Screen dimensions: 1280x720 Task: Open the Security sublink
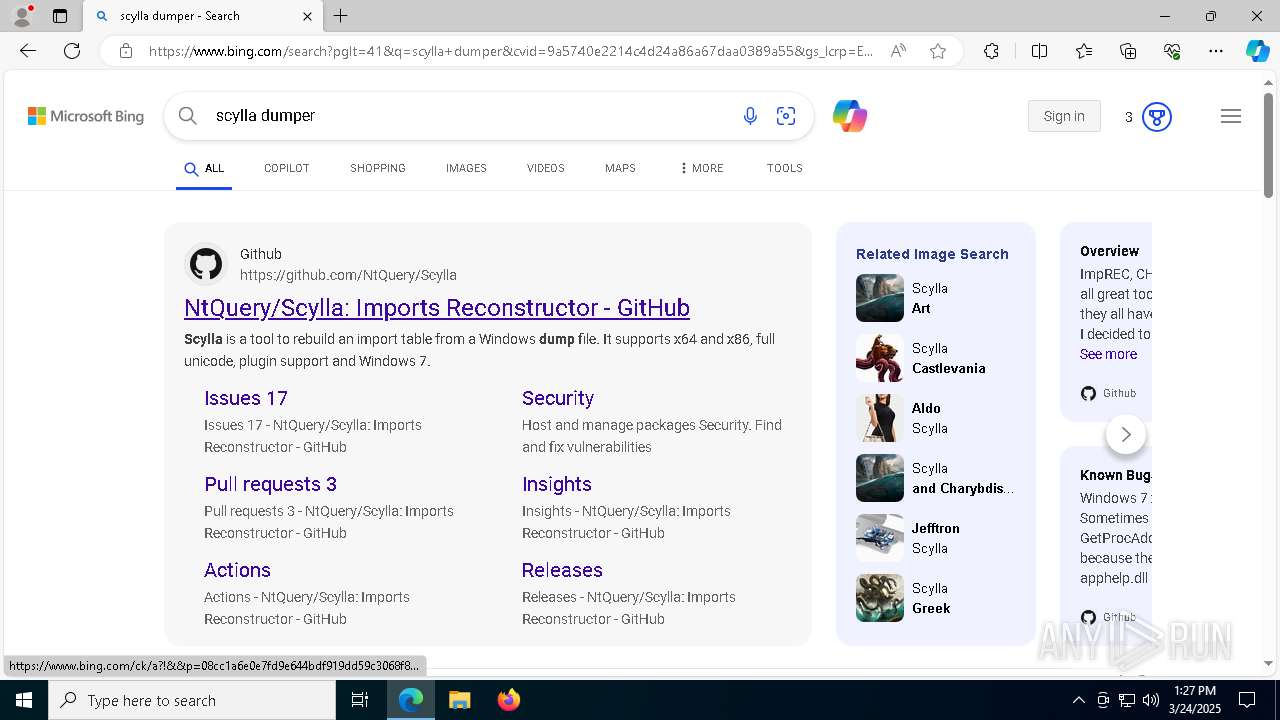click(558, 398)
